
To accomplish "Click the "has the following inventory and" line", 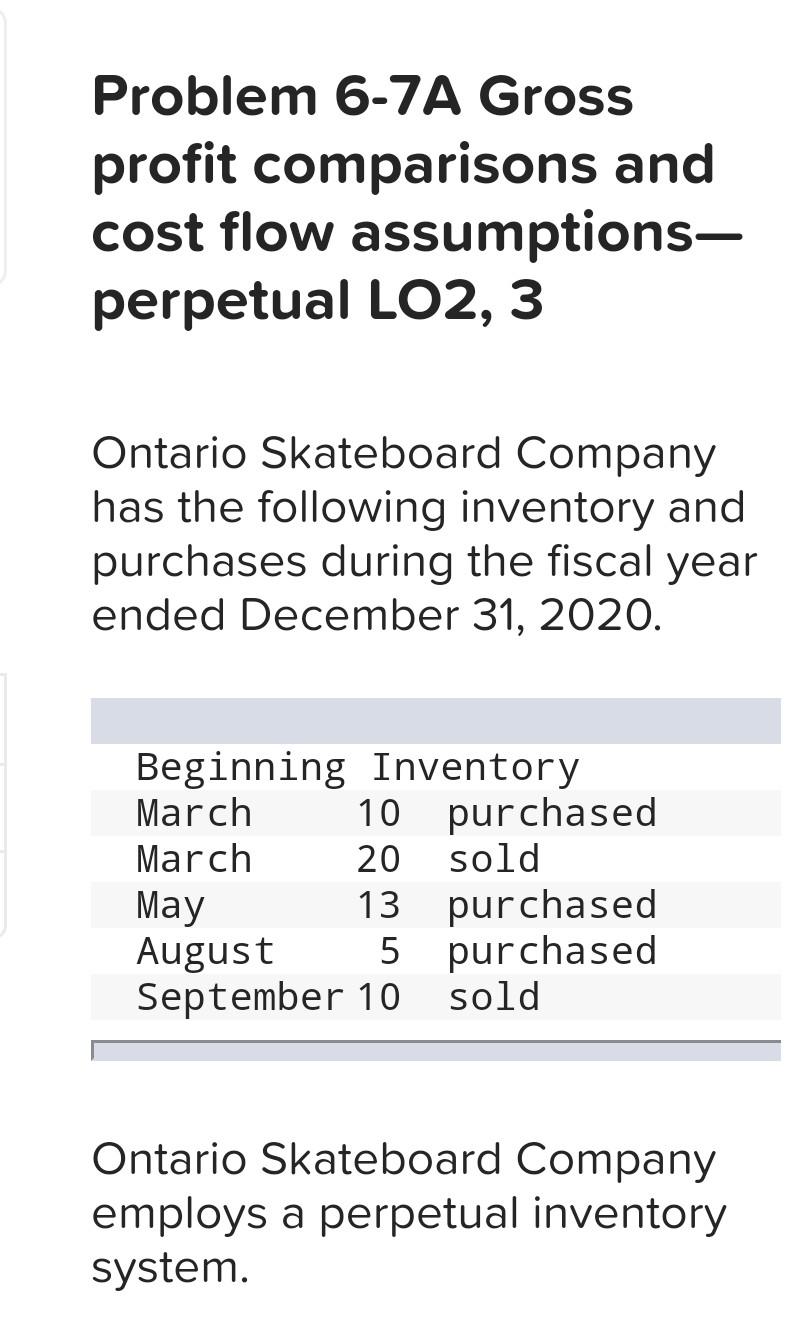I will click(418, 507).
